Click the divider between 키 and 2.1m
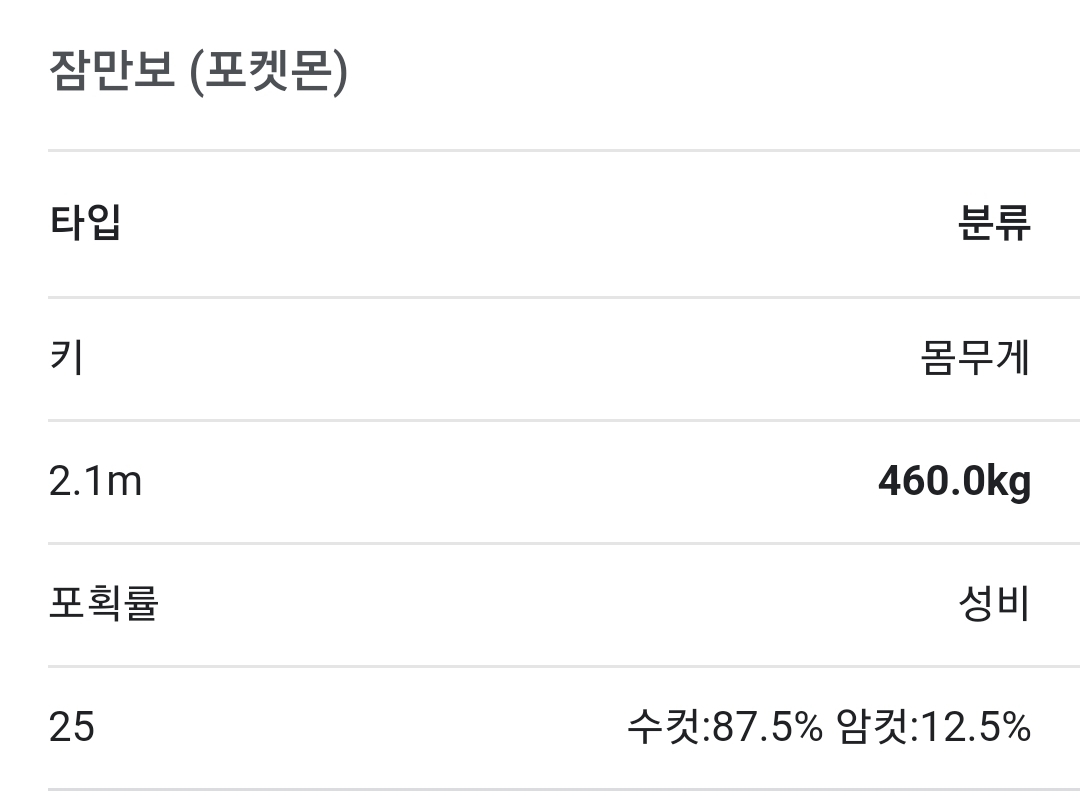 [x=564, y=420]
